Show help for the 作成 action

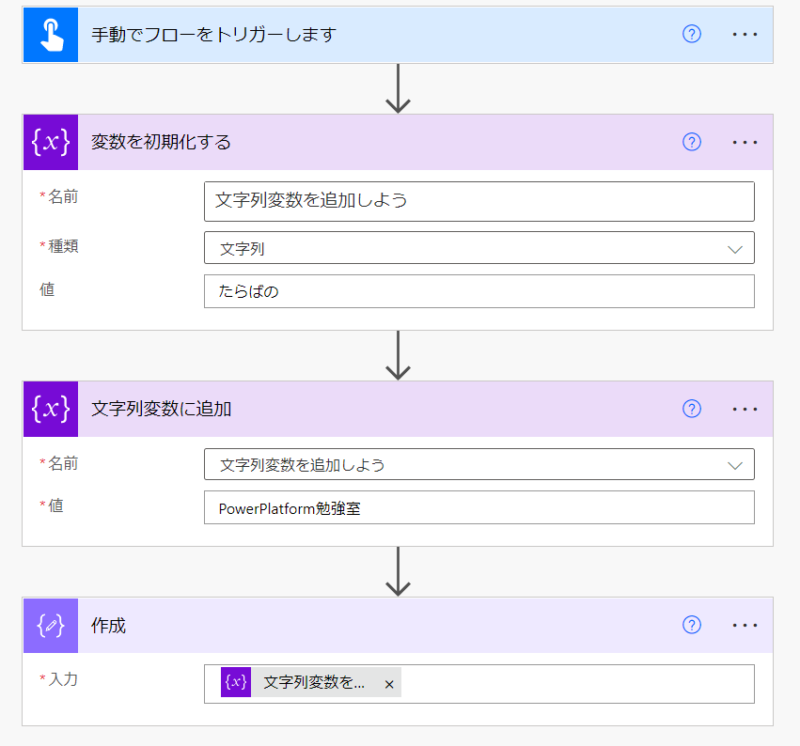pyautogui.click(x=692, y=625)
